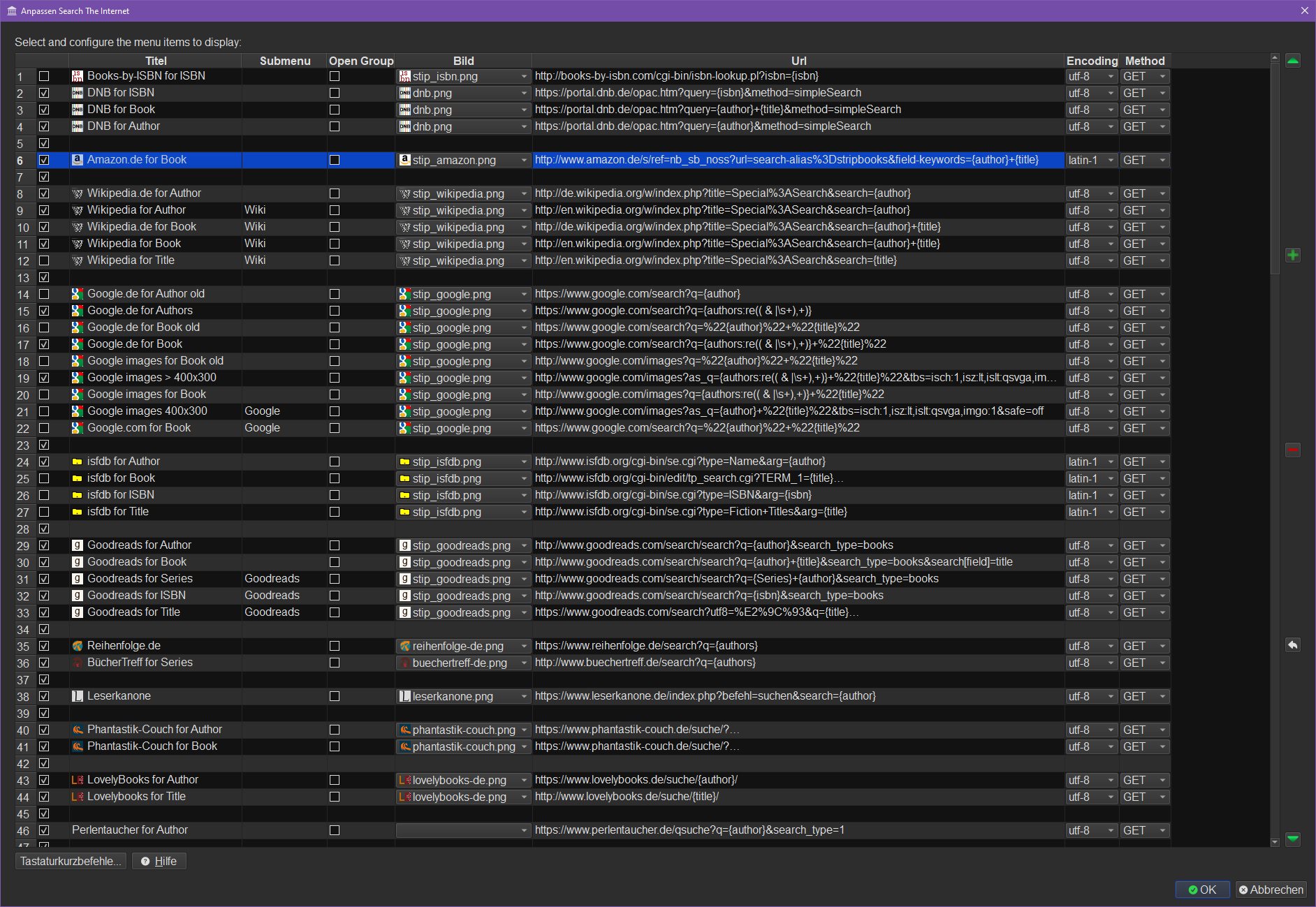Open Method dropdown for Books-by-ISBN for ISBN
The width and height of the screenshot is (1316, 907).
click(x=1145, y=76)
